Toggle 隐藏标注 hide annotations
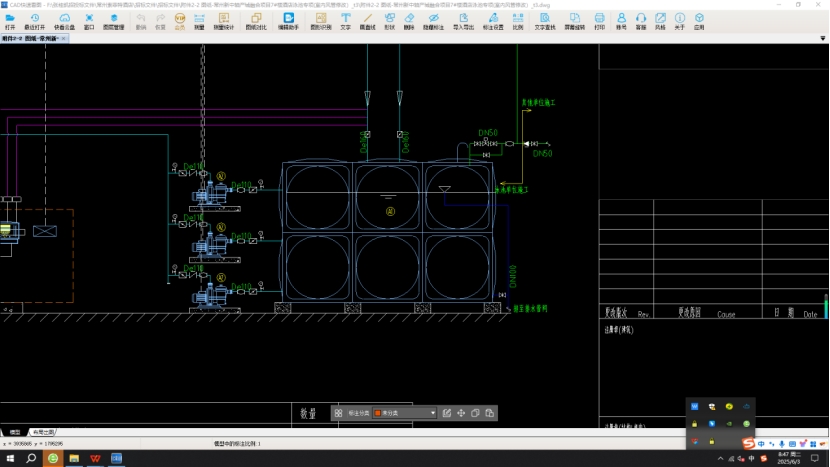Image resolution: width=830 pixels, height=467 pixels. pyautogui.click(x=434, y=21)
